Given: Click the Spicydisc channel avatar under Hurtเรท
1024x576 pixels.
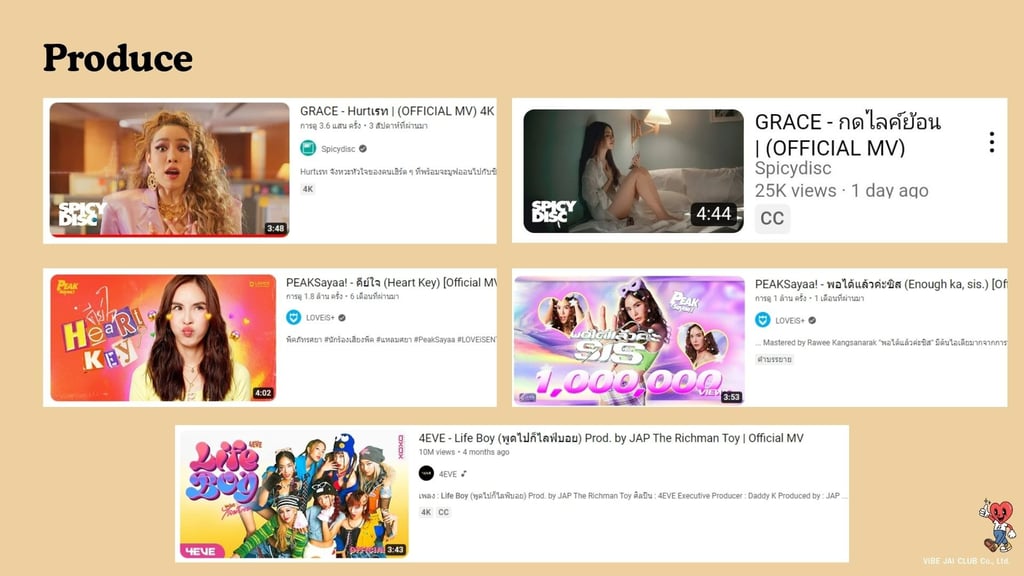Looking at the screenshot, I should coord(308,148).
